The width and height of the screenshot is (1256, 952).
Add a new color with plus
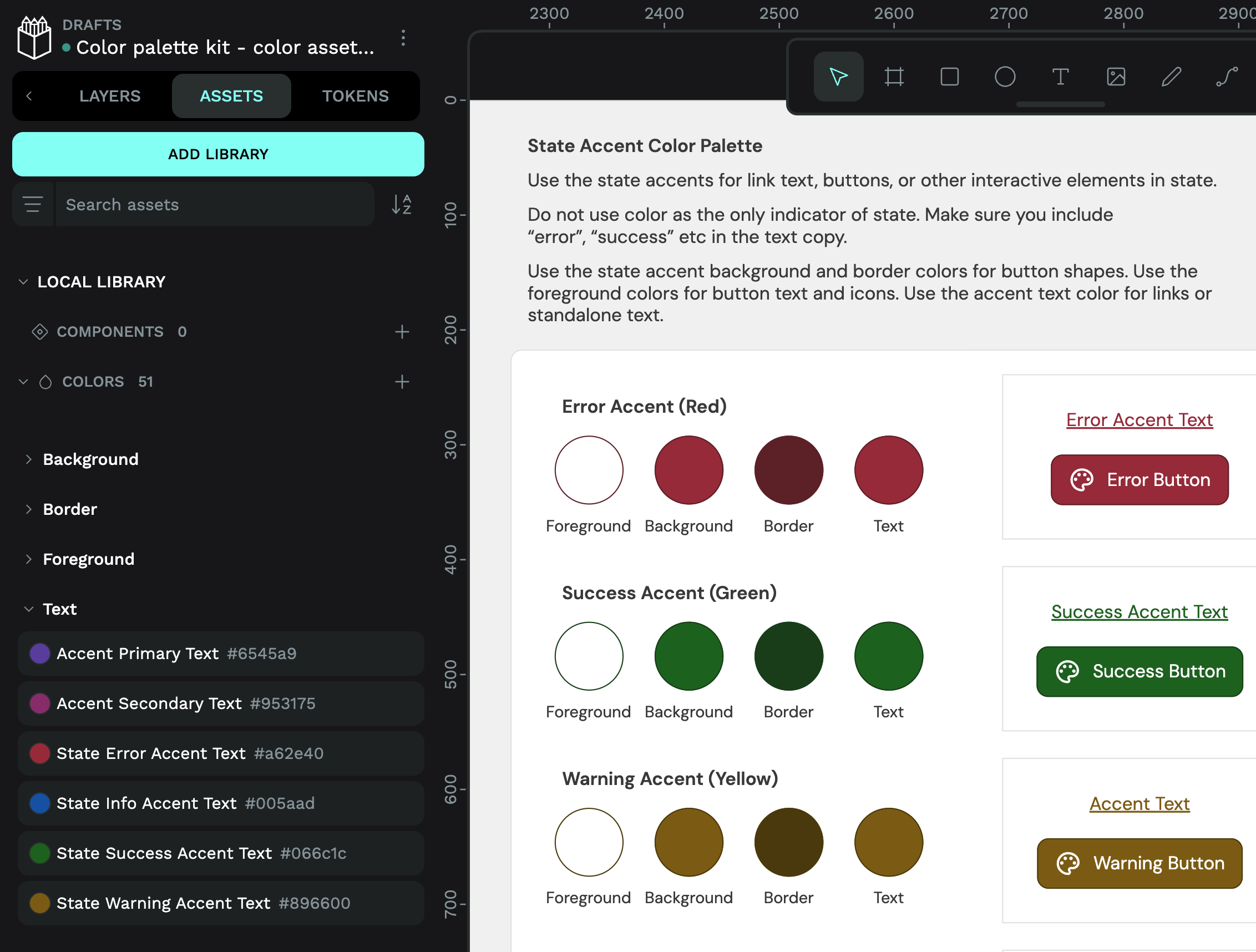[x=402, y=382]
